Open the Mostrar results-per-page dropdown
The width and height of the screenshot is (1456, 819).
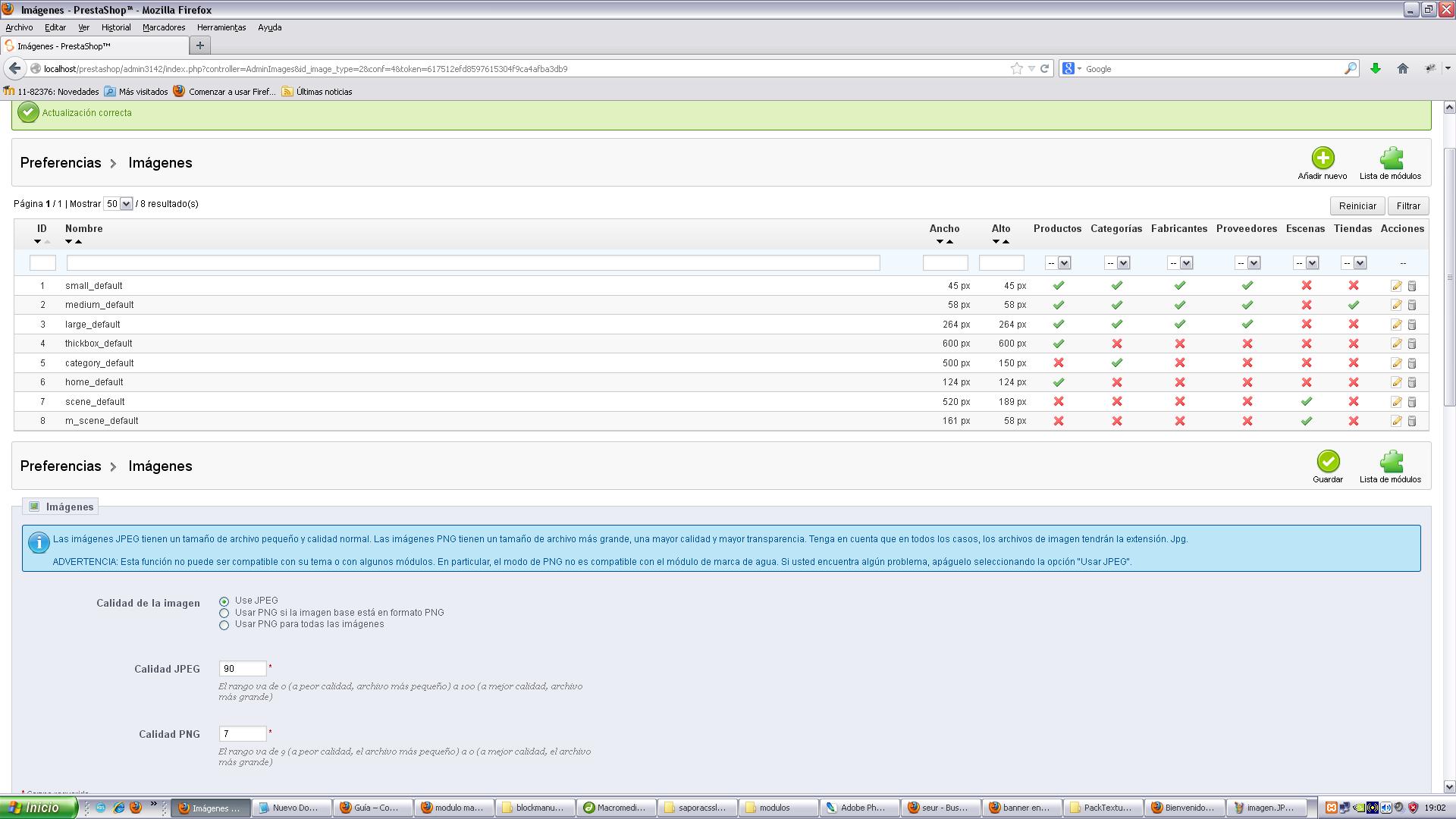(x=118, y=204)
